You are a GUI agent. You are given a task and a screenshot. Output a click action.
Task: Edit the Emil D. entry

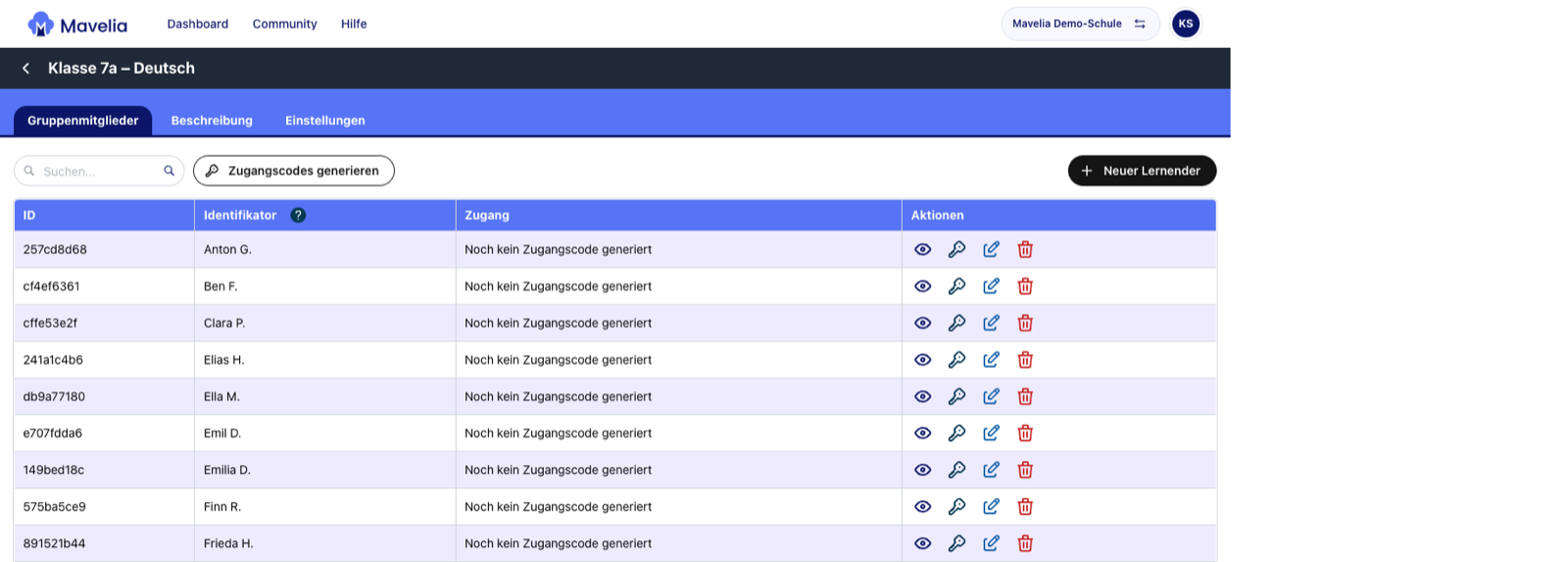click(x=991, y=433)
